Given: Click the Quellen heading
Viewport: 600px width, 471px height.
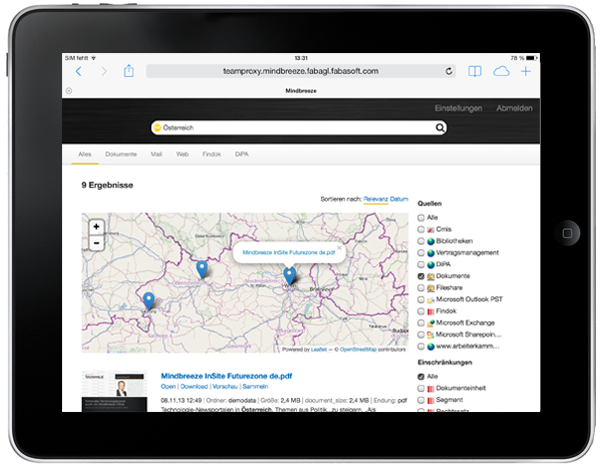Looking at the screenshot, I should tap(429, 204).
